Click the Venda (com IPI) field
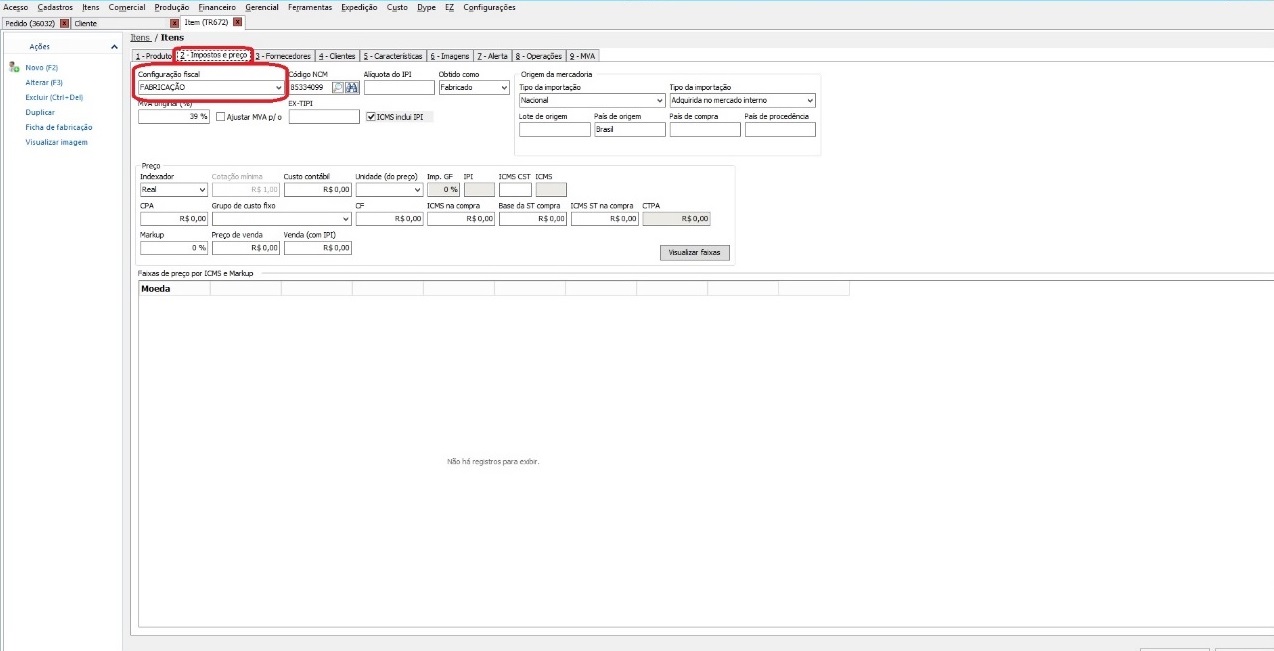The height and width of the screenshot is (651, 1274). tap(318, 248)
